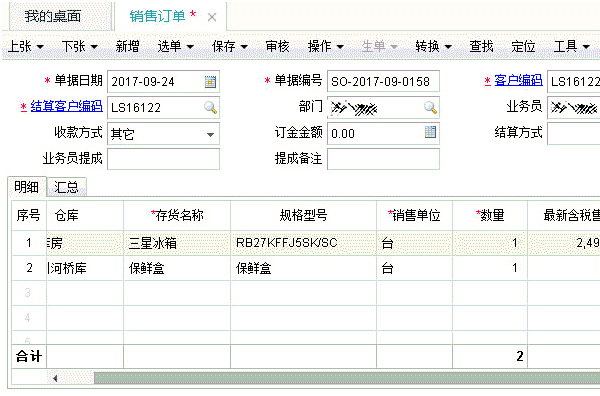The image size is (600, 396).
Task: Click the horizontal scrollbar thumb
Action: coord(347,378)
